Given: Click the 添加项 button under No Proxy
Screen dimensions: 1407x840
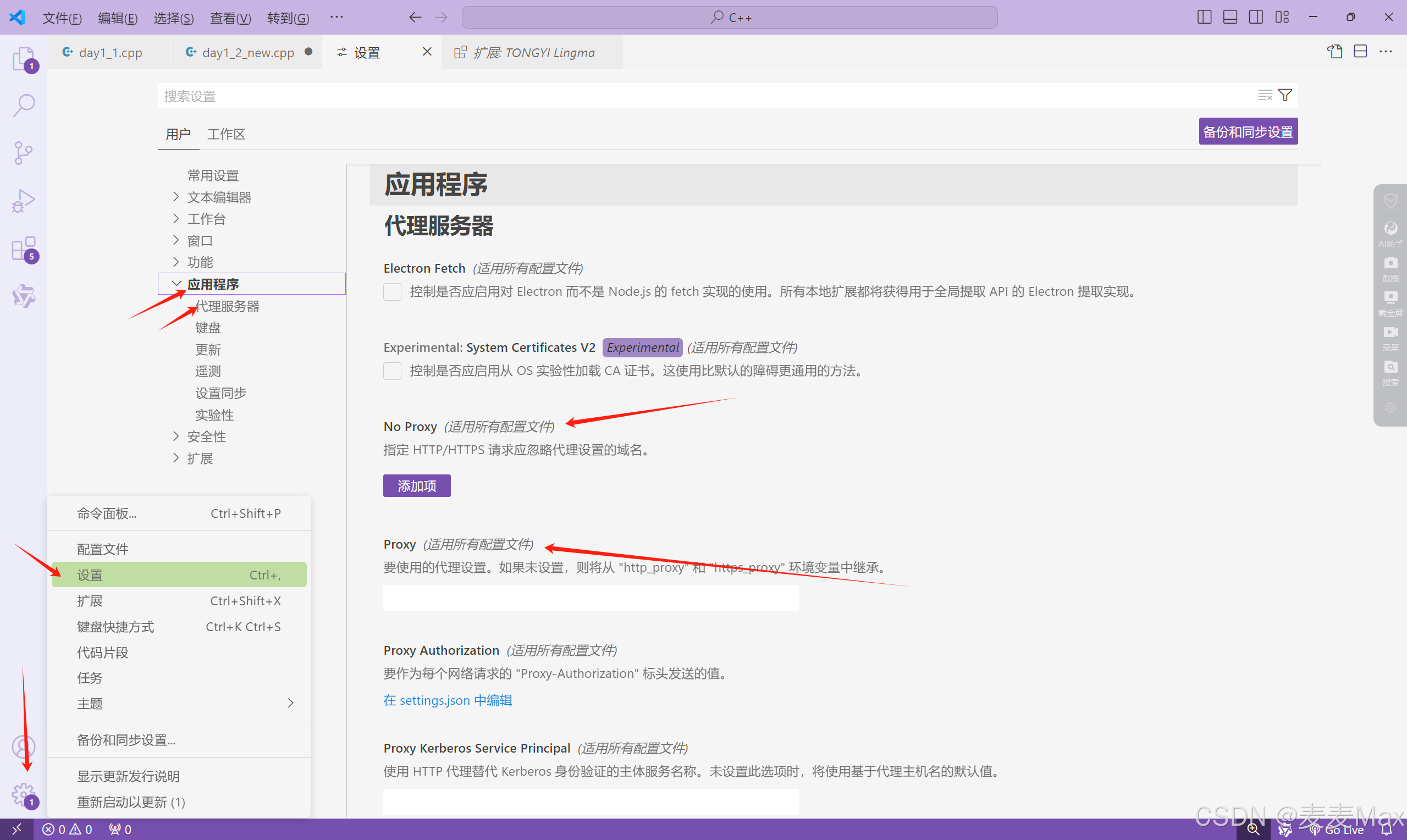Looking at the screenshot, I should click(x=417, y=485).
